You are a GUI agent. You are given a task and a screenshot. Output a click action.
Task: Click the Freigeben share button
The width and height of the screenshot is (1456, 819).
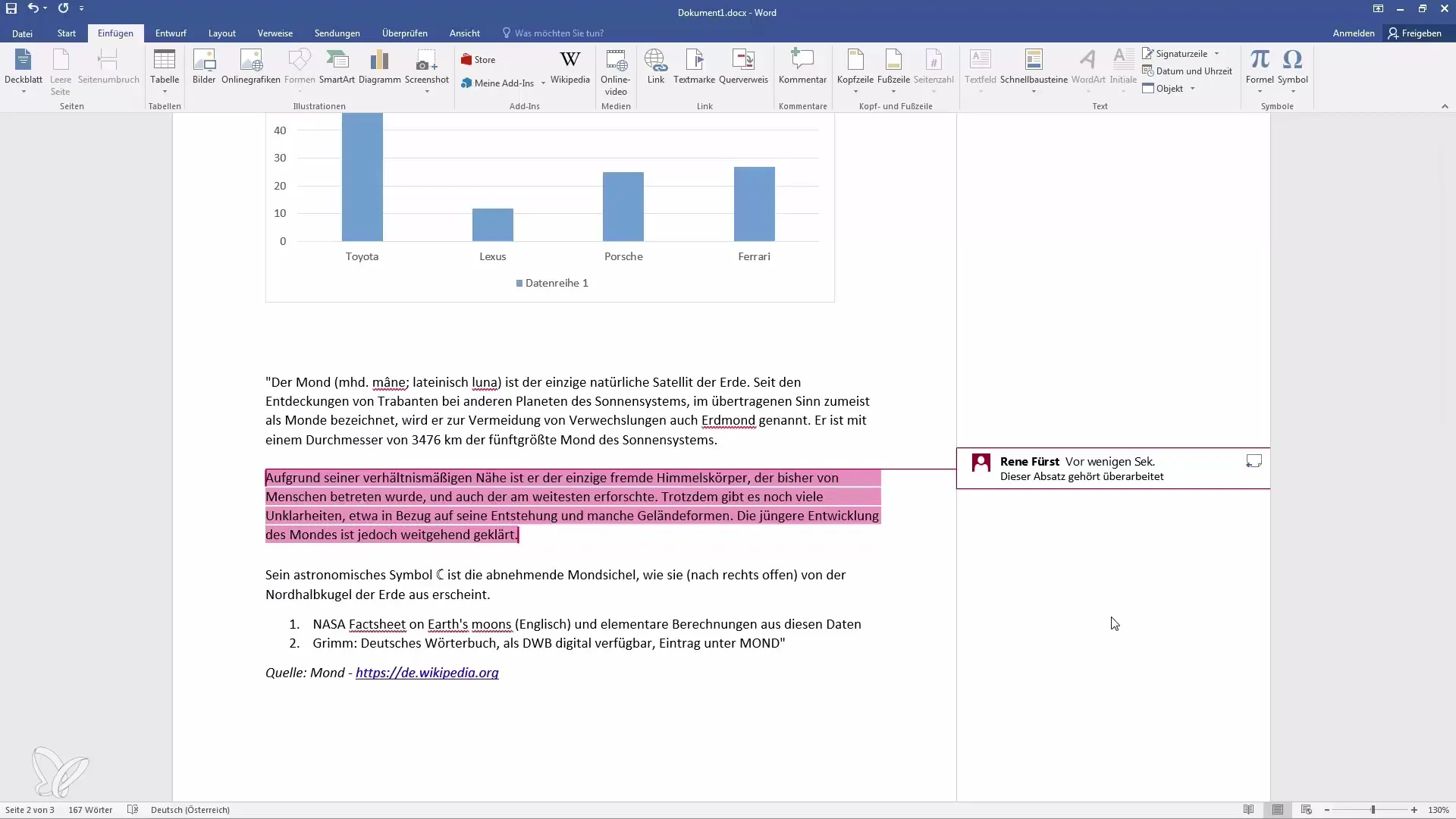[1415, 33]
